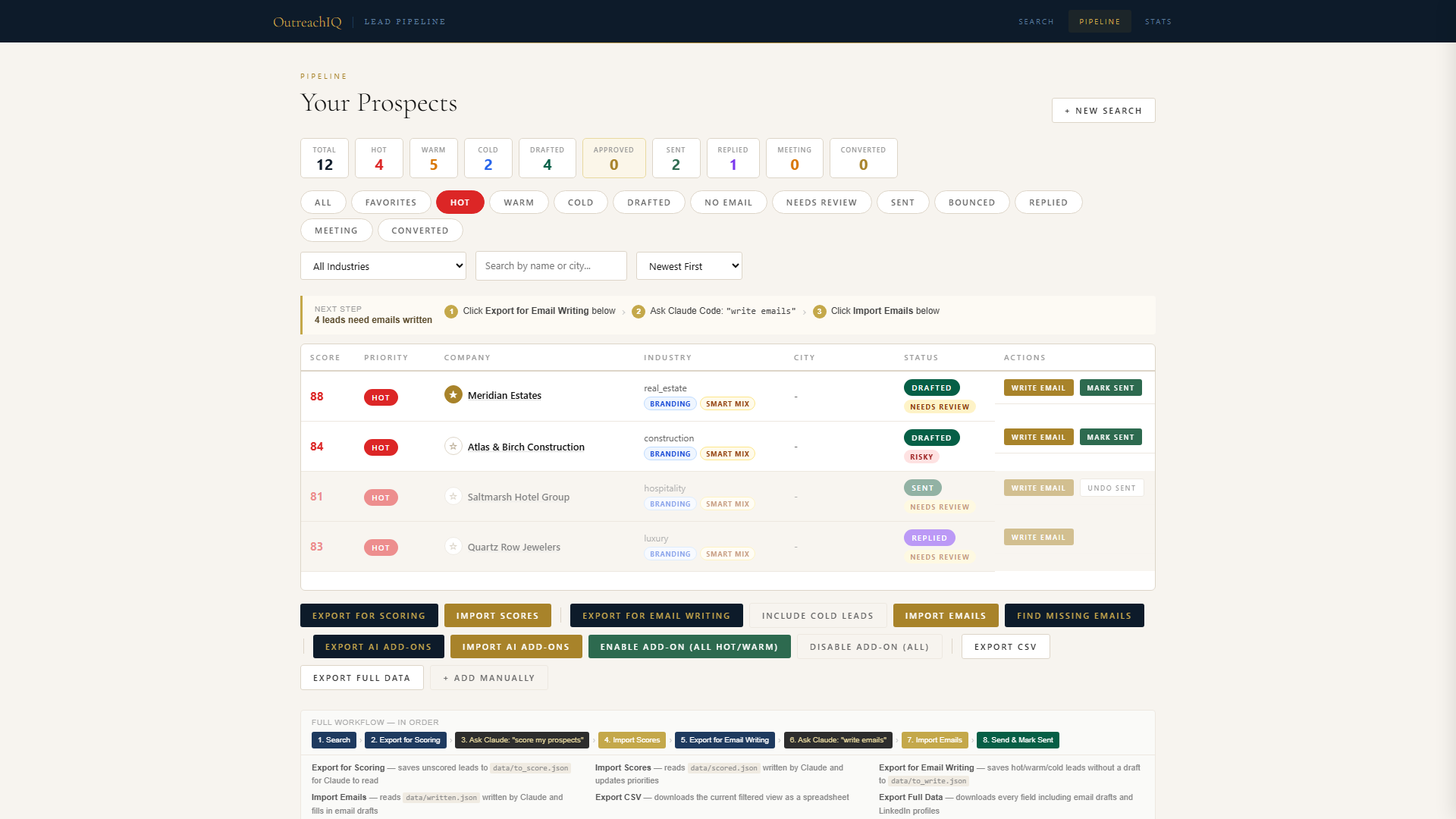
Task: Mark Meridian Estates as sent
Action: [1110, 388]
